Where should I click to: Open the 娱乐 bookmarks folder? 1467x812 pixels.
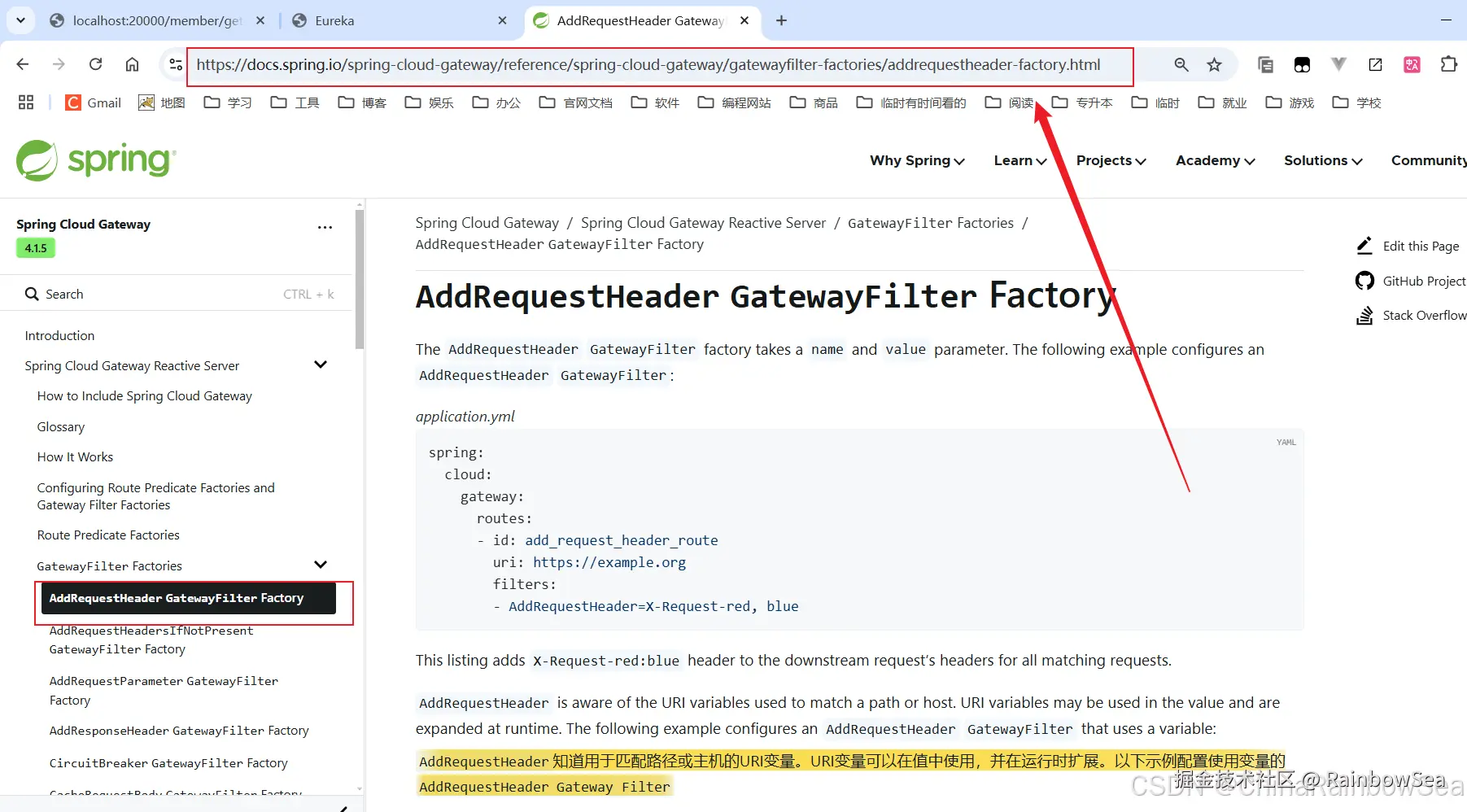click(x=429, y=103)
